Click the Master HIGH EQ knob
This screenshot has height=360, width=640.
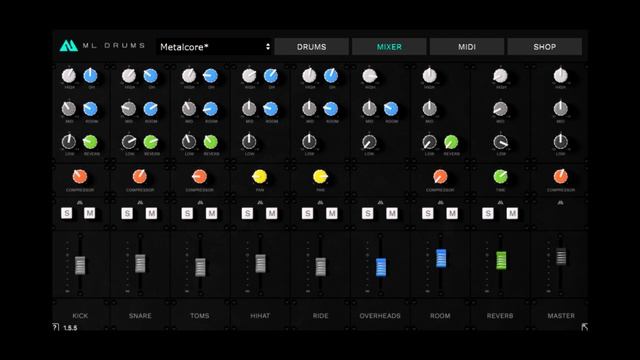pyautogui.click(x=560, y=76)
